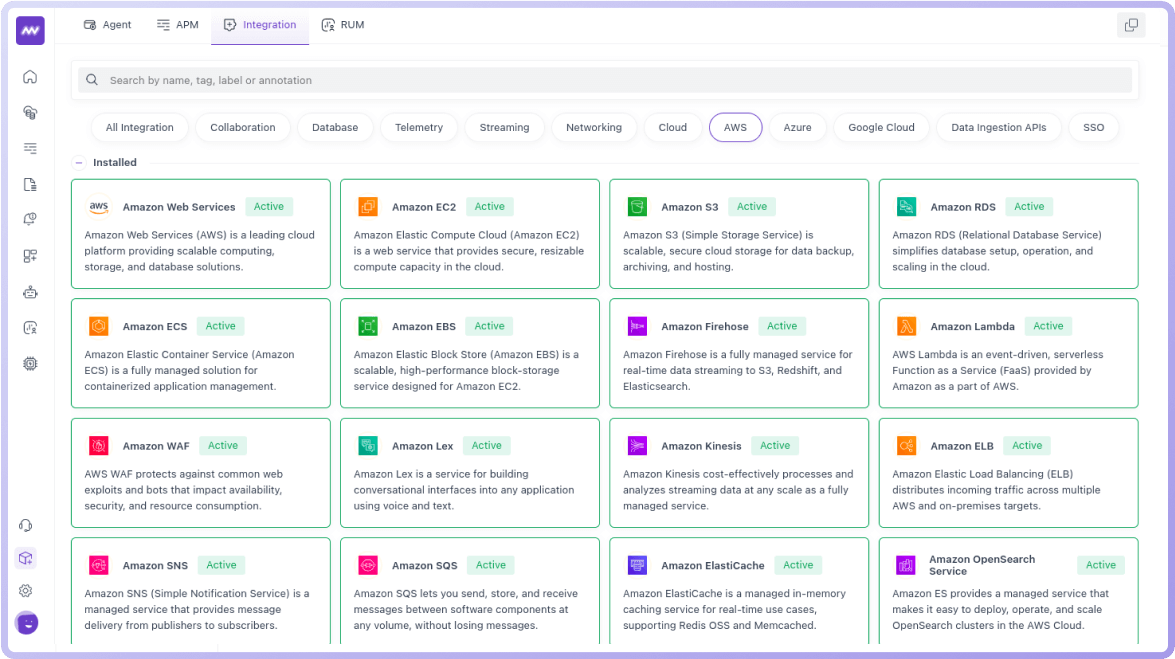The width and height of the screenshot is (1175, 659).
Task: Open the infrastructure icon below Home
Action: [x=30, y=112]
